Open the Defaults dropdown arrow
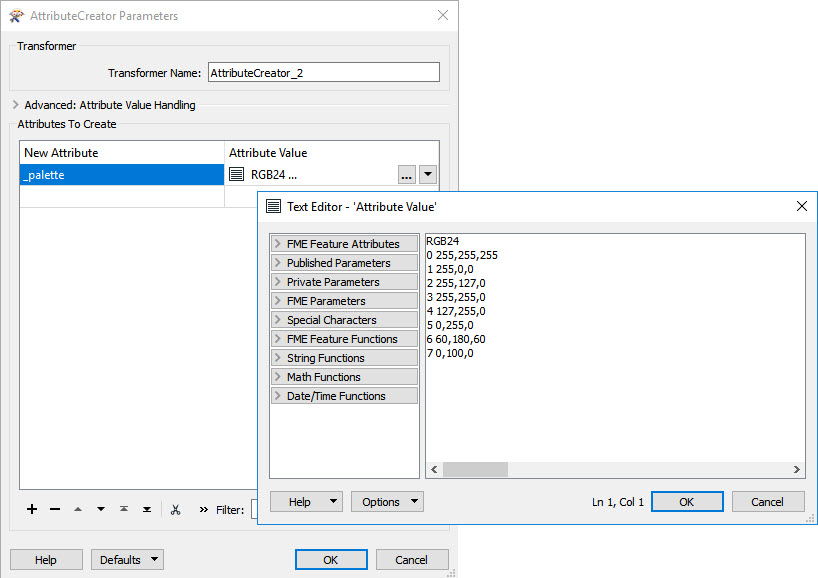 point(154,559)
